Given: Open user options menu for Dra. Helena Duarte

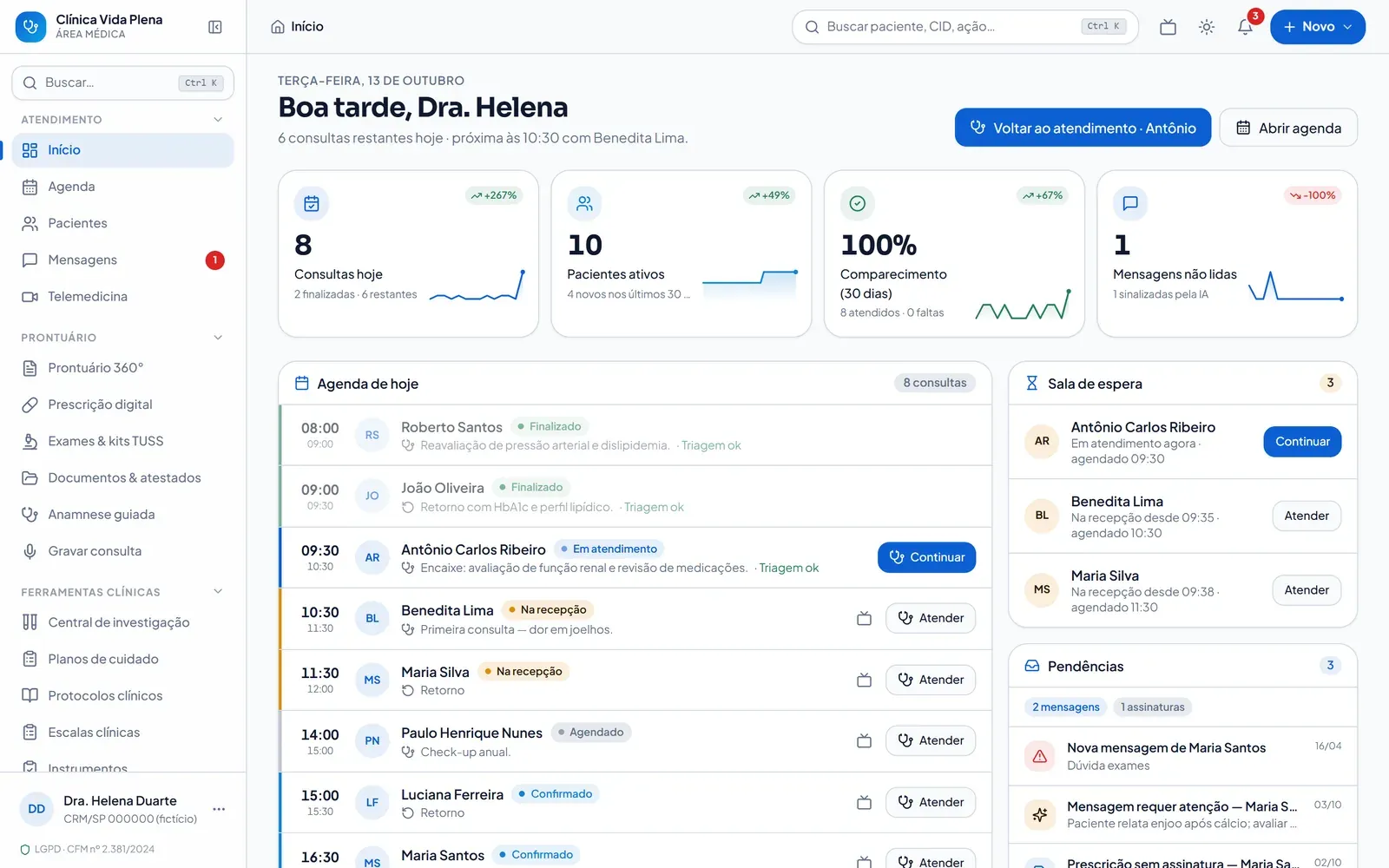Looking at the screenshot, I should coord(219,809).
